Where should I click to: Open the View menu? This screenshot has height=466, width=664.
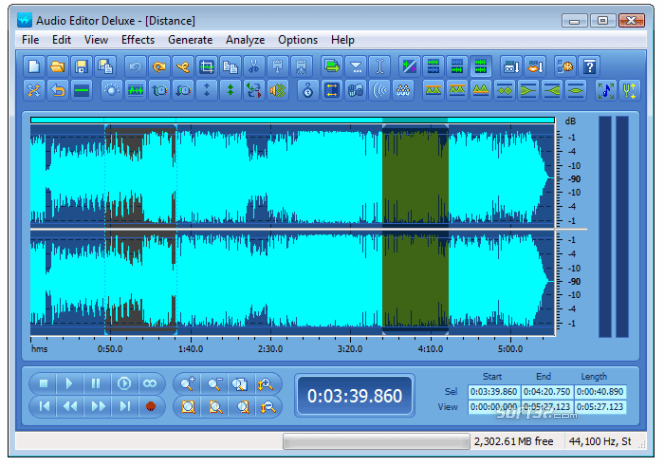pos(96,40)
